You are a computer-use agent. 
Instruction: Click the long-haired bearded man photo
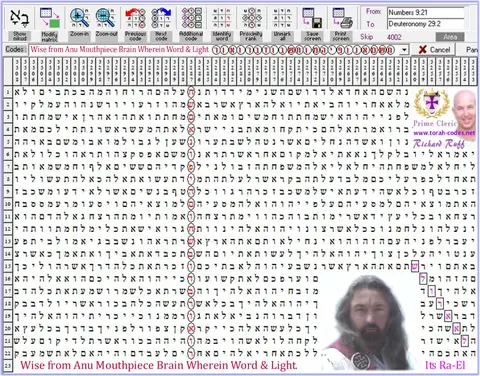369,322
